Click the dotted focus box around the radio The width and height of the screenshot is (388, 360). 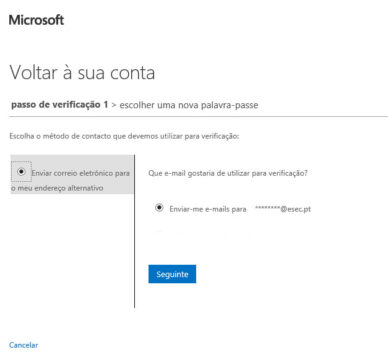tap(21, 172)
